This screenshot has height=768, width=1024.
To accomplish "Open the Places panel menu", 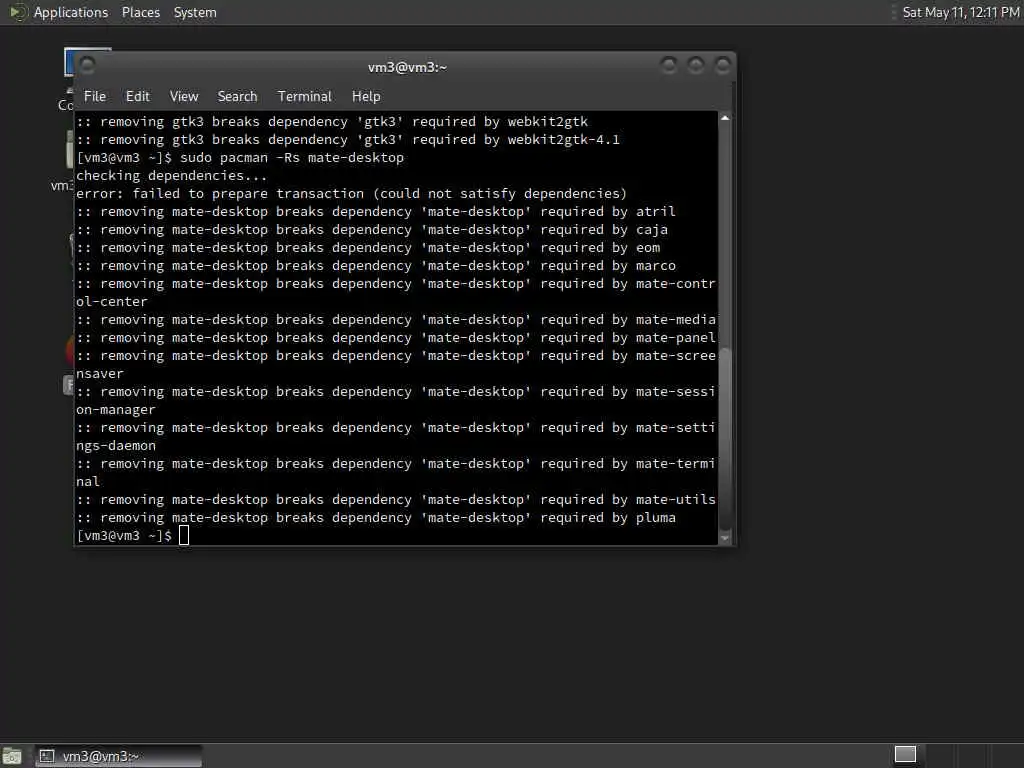I will [x=140, y=12].
